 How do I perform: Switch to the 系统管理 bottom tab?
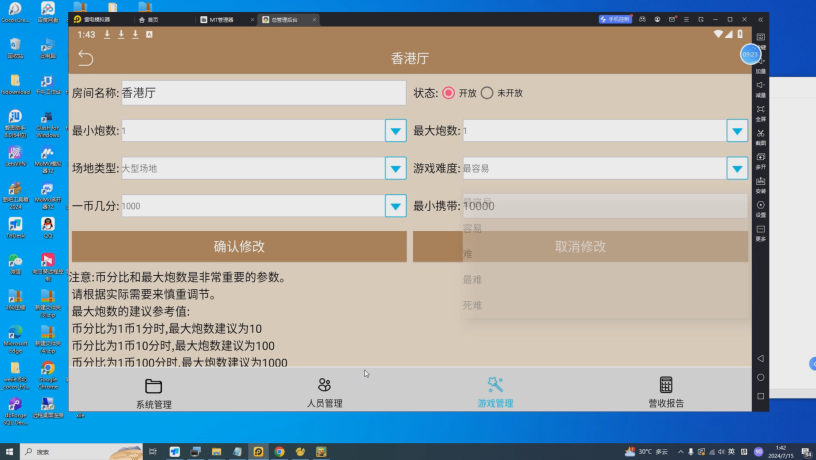[x=153, y=392]
